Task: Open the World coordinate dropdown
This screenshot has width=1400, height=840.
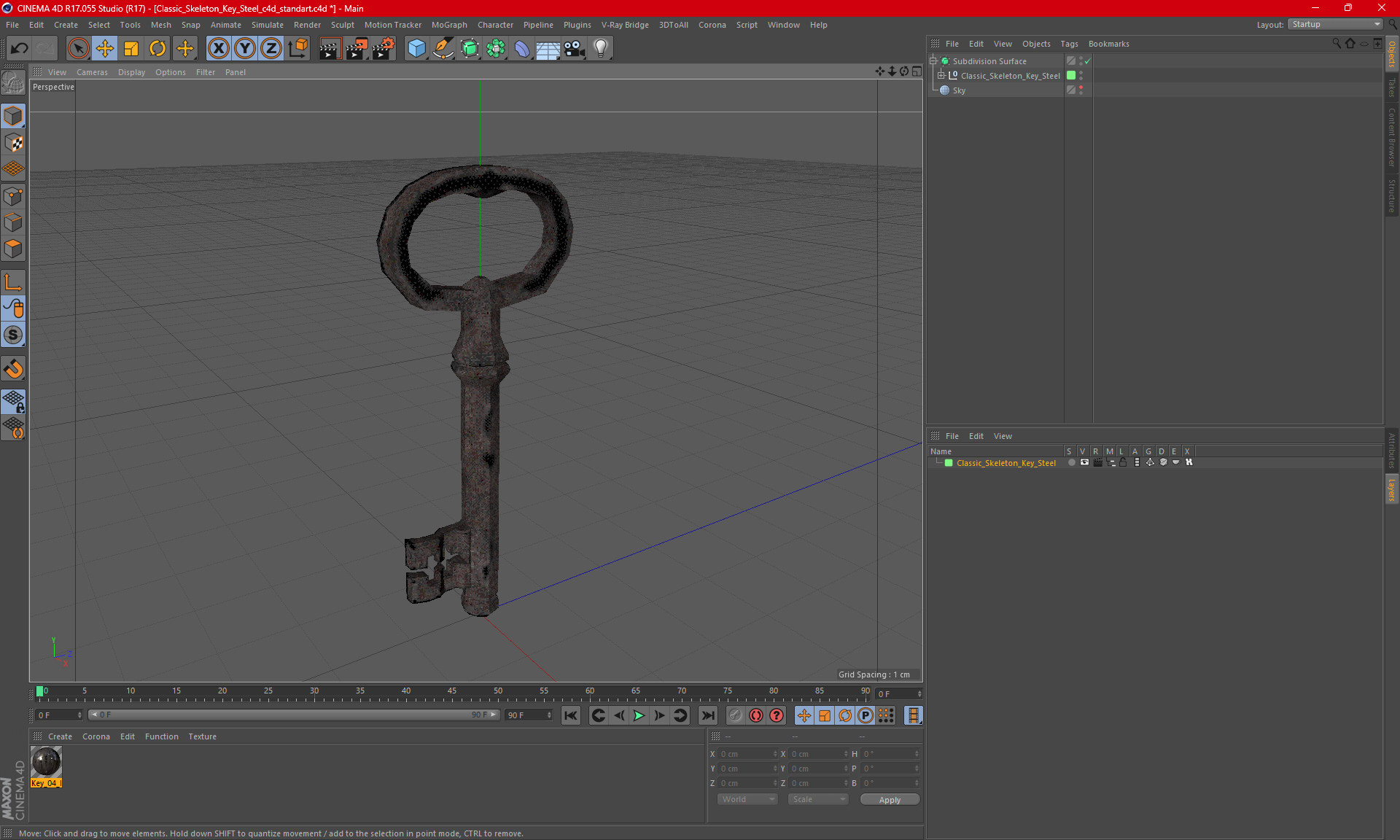Action: pos(748,800)
